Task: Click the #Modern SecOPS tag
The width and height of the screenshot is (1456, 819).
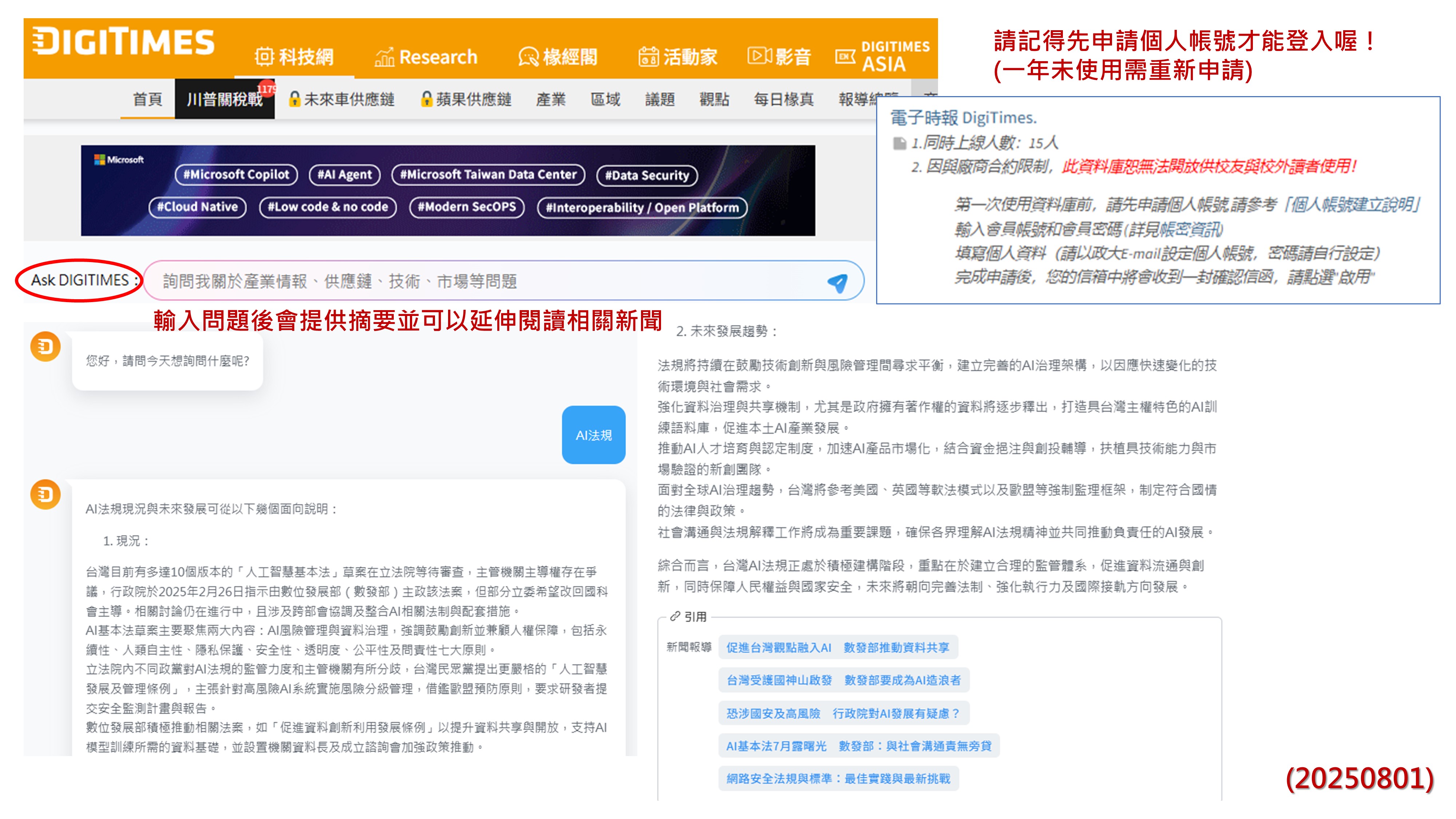Action: [467, 207]
